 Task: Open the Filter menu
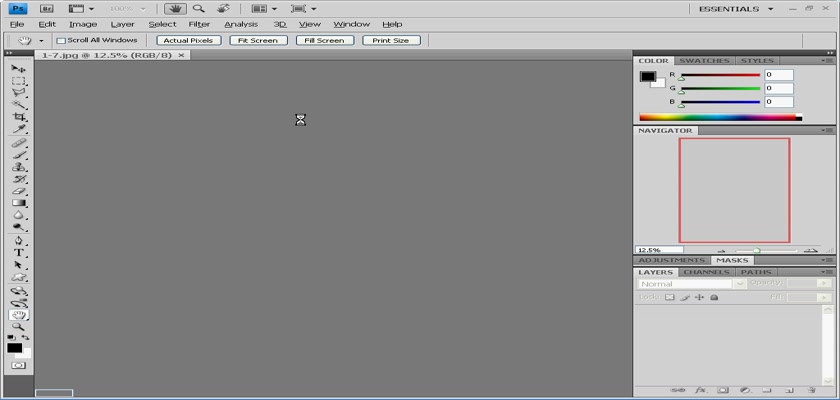pyautogui.click(x=199, y=24)
